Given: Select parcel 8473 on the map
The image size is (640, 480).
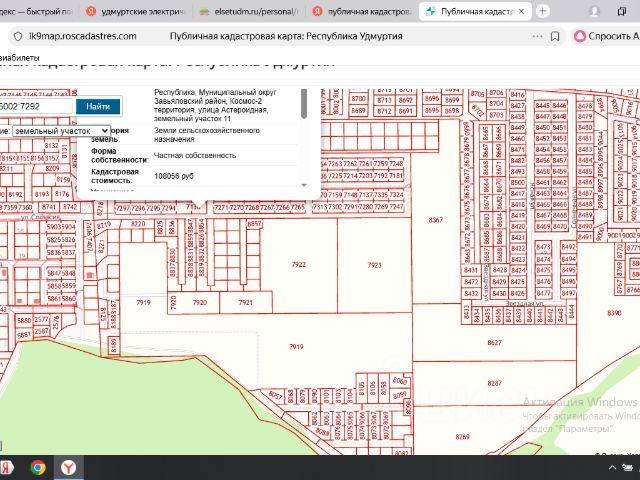Looking at the screenshot, I should coord(543,247).
